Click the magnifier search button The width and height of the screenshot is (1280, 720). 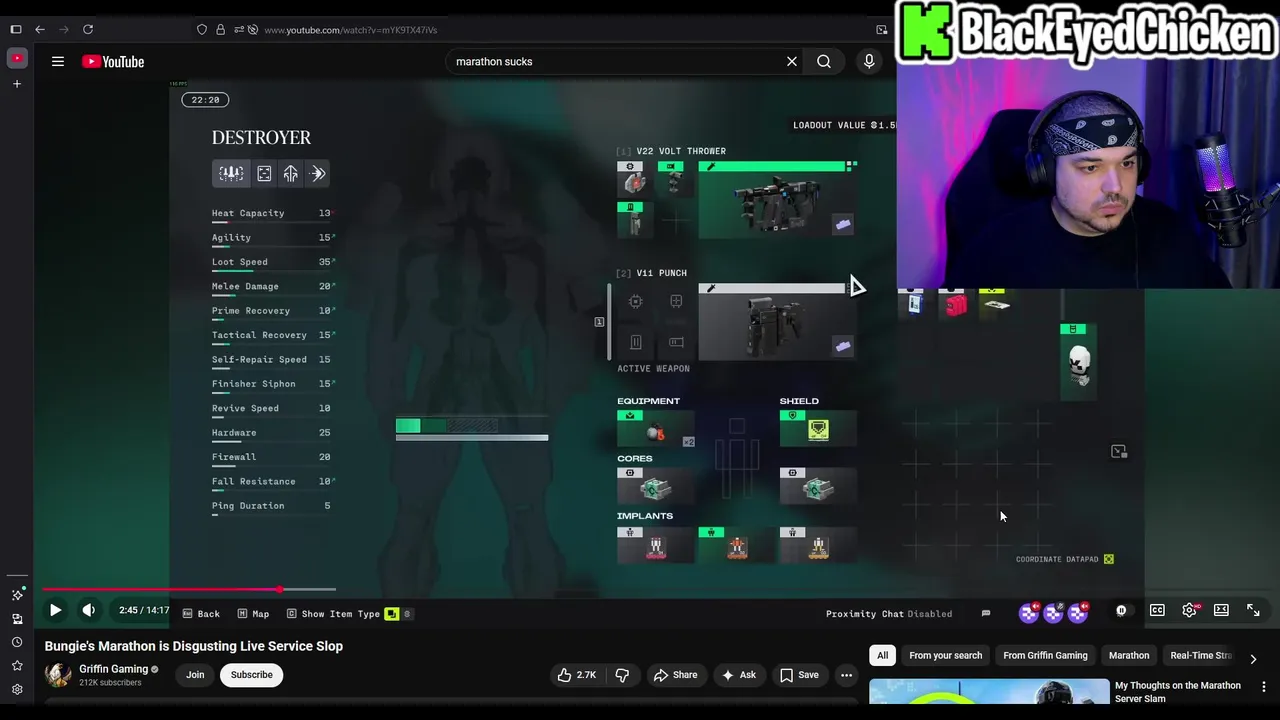point(824,62)
